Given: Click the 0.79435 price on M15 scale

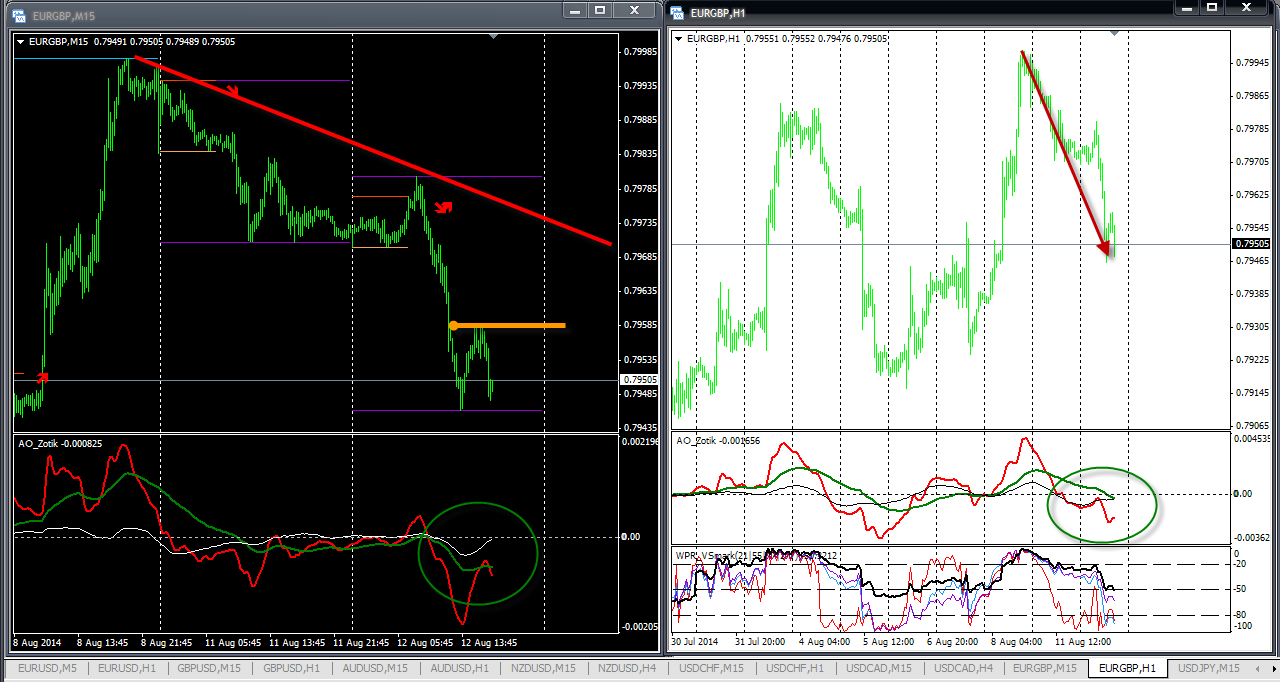Looking at the screenshot, I should click(638, 428).
